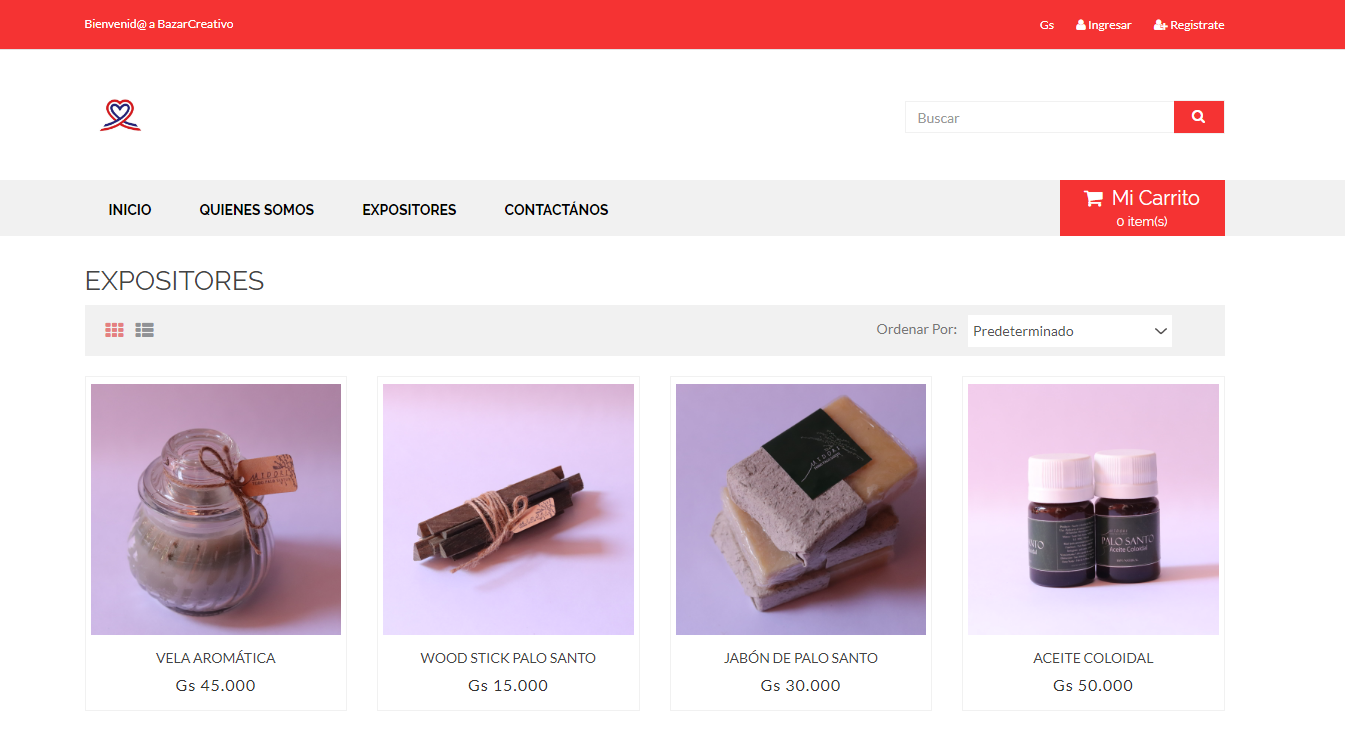Click the user icon beside Ingresar

point(1081,25)
